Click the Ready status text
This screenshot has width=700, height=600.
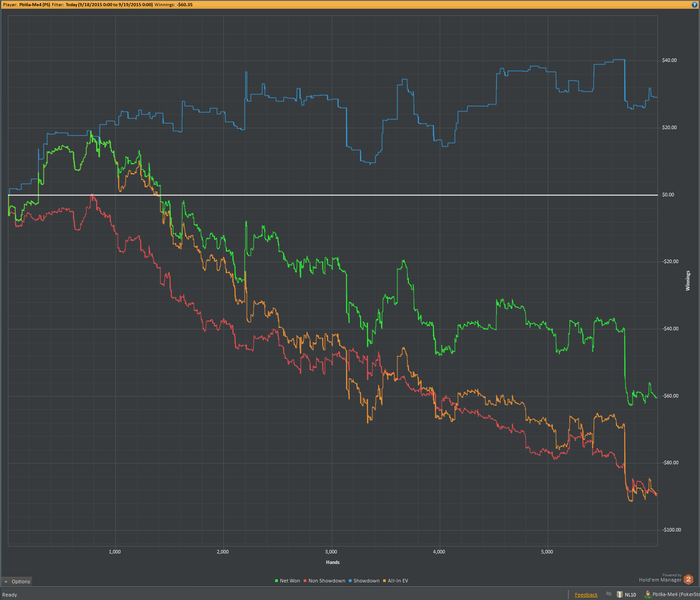(9, 595)
